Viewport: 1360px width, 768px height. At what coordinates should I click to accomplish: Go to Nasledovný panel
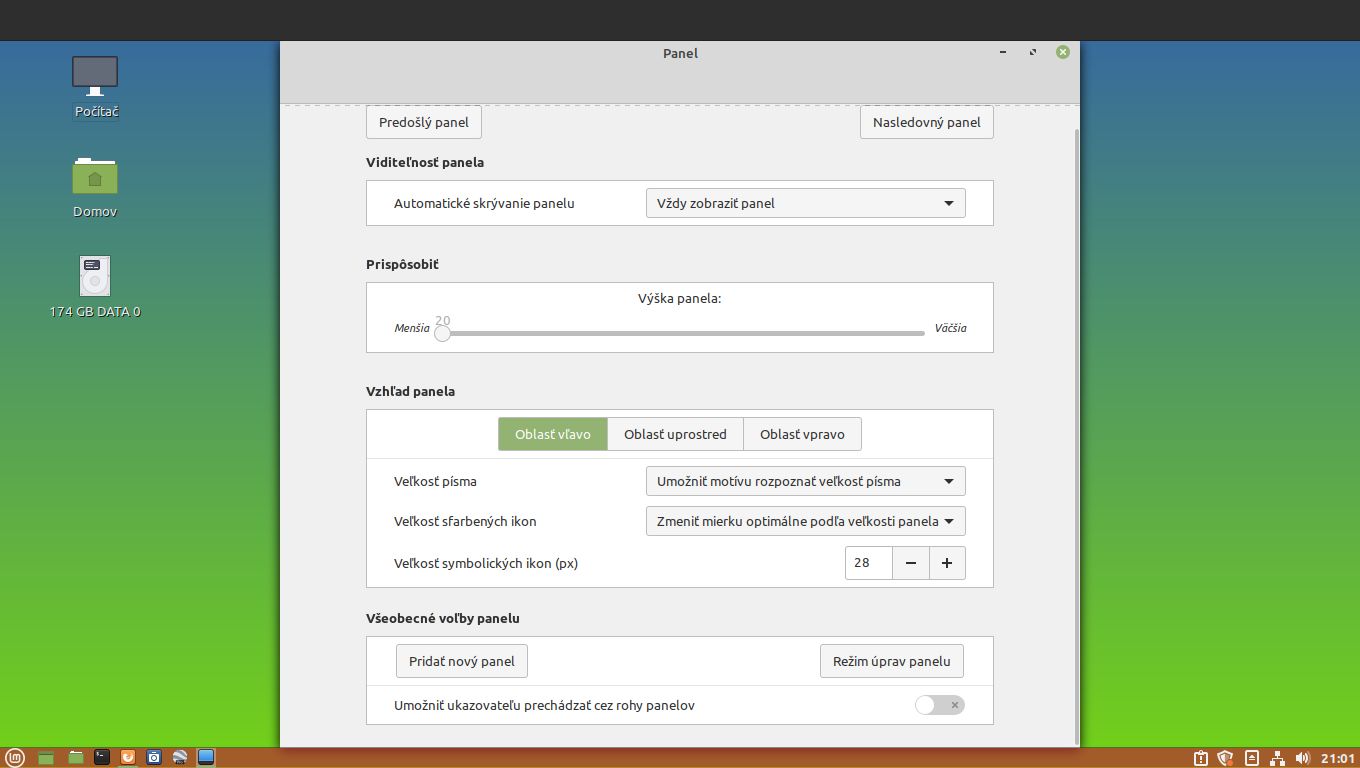point(926,122)
